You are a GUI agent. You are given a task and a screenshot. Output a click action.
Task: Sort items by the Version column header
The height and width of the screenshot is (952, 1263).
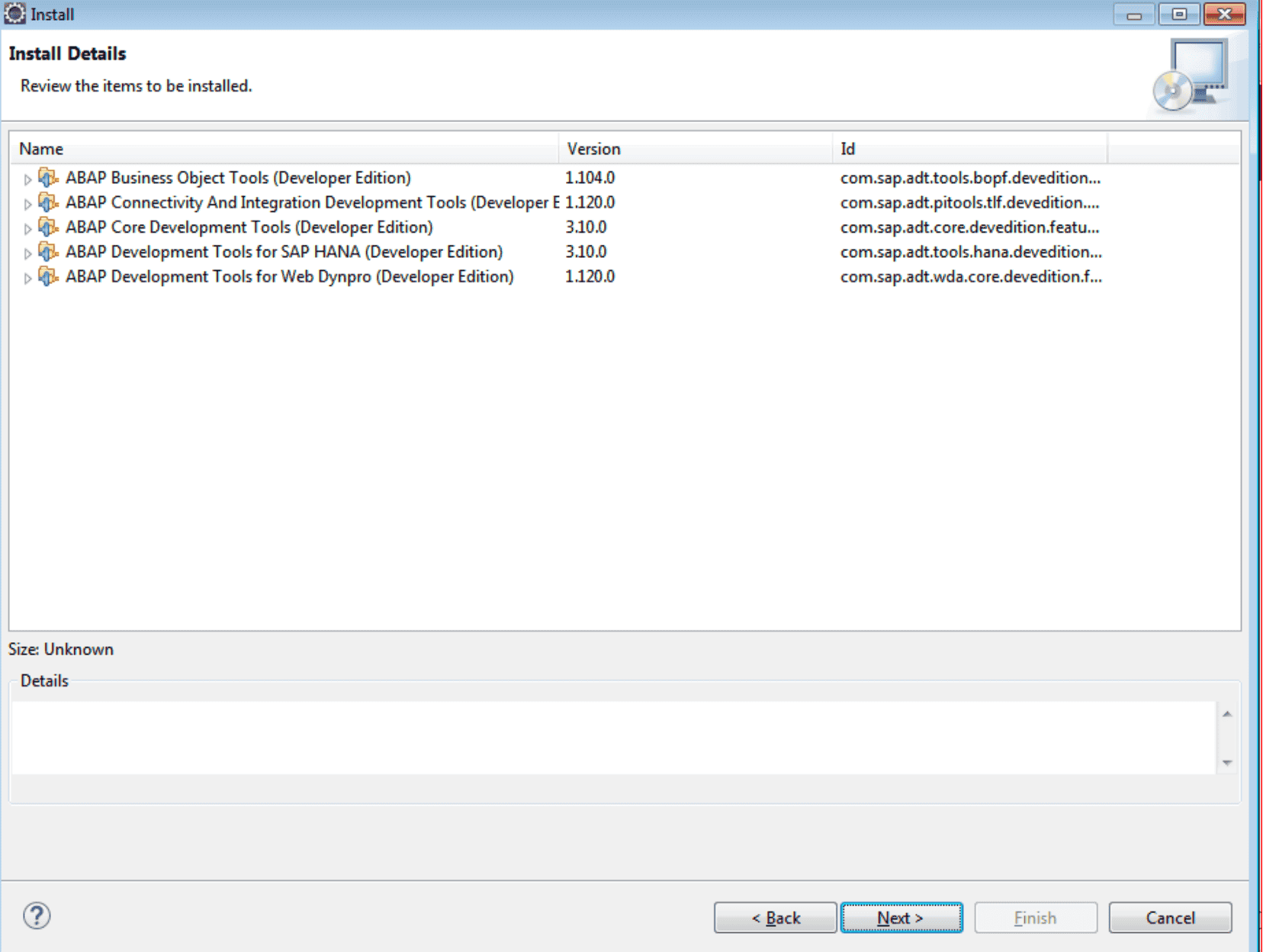594,149
